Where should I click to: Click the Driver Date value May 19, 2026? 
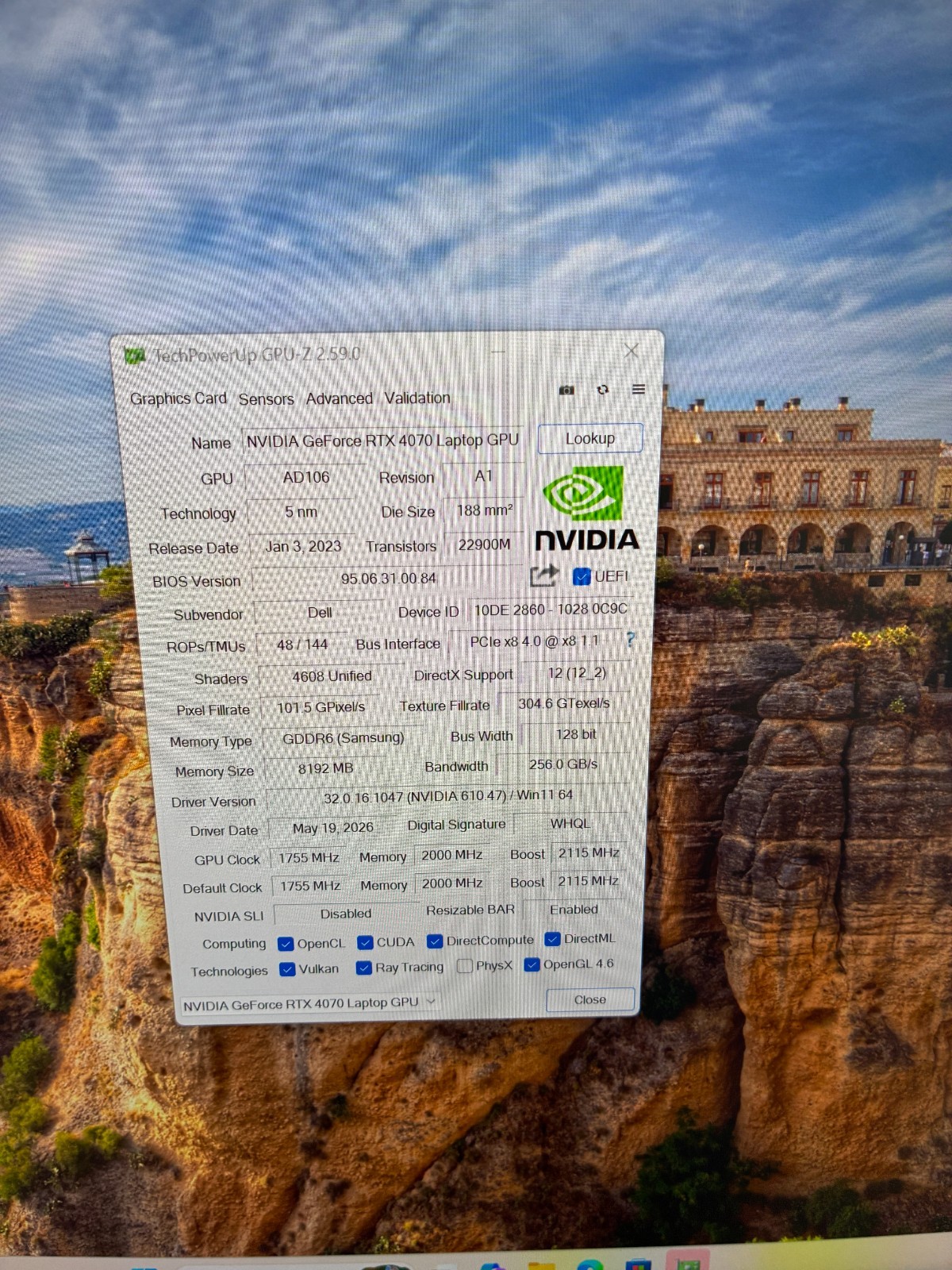pyautogui.click(x=333, y=828)
